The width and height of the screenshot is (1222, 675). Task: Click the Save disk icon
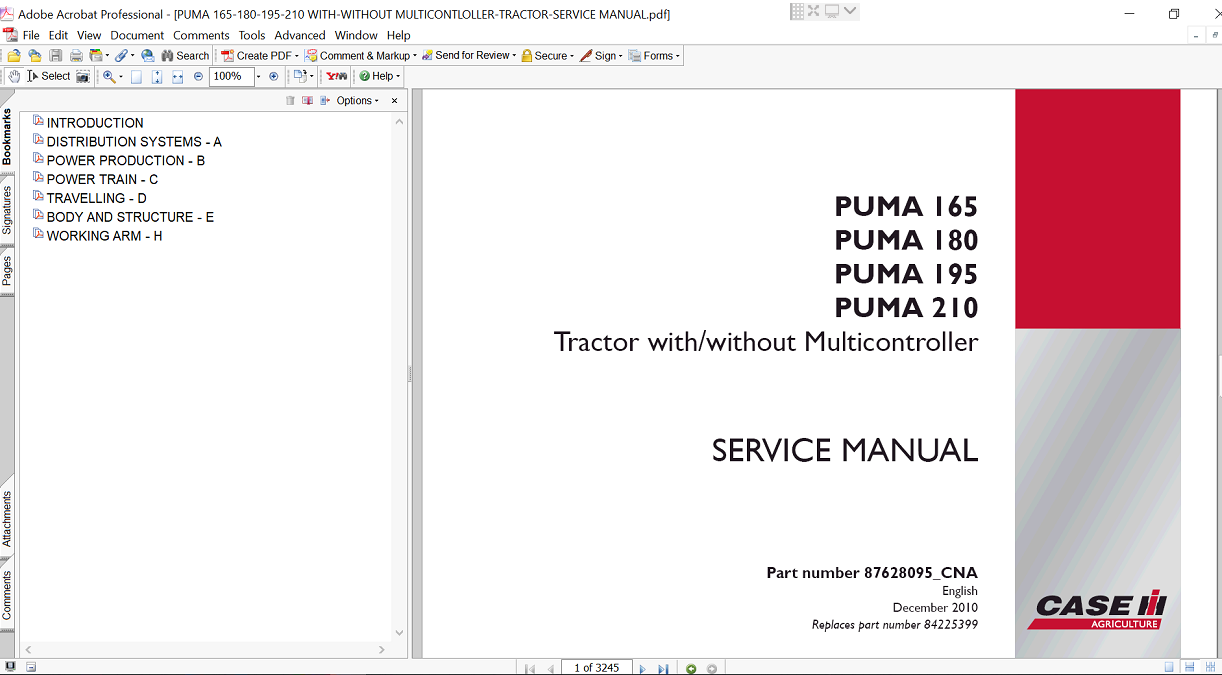(56, 56)
